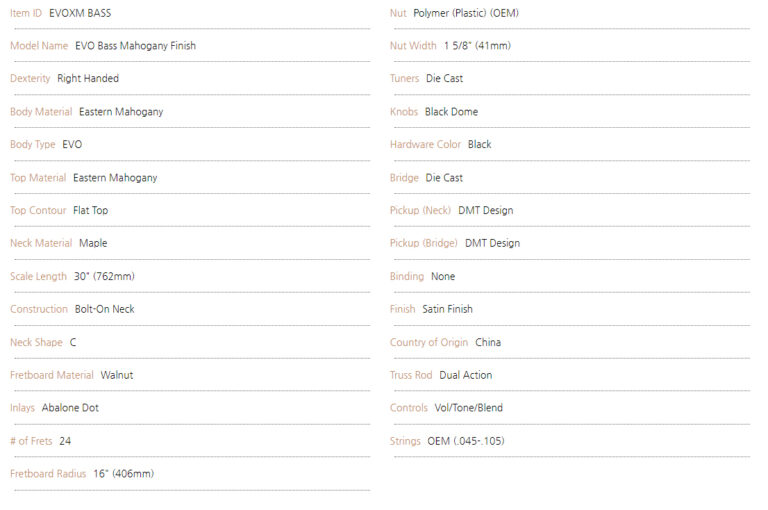Screen dimensions: 768x510
Task: Select the Hardware Color label
Action: pyautogui.click(x=425, y=145)
